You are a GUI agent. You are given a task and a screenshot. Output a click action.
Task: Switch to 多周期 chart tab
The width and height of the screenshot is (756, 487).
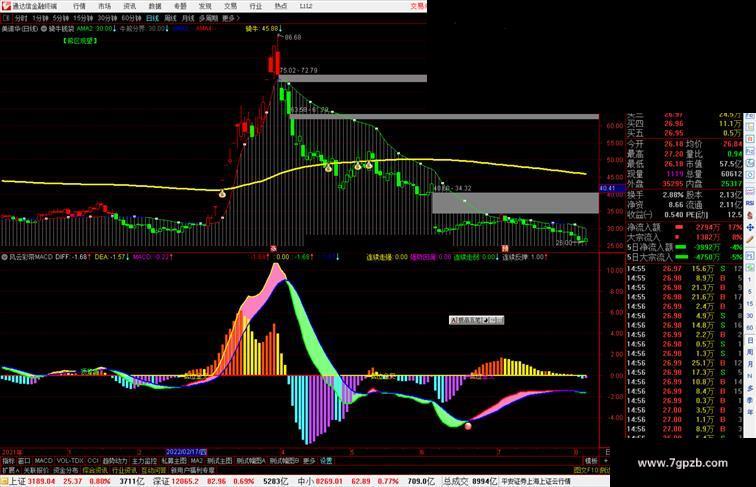click(208, 18)
